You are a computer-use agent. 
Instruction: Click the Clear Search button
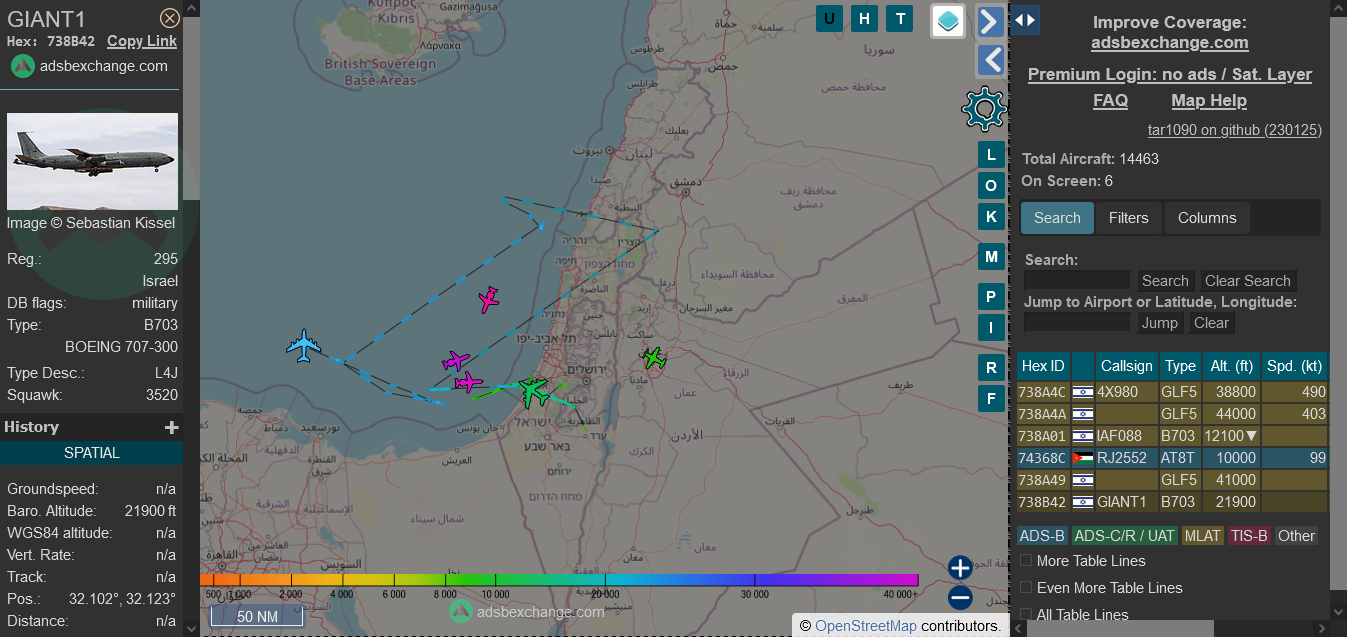click(x=1248, y=281)
